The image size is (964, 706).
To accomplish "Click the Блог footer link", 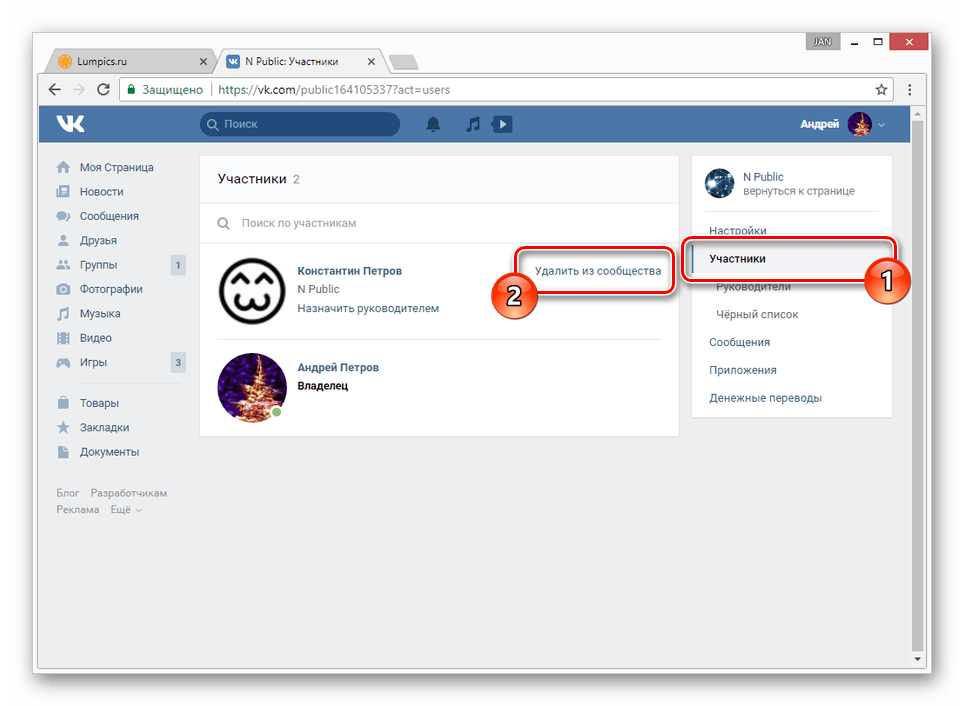I will point(68,493).
